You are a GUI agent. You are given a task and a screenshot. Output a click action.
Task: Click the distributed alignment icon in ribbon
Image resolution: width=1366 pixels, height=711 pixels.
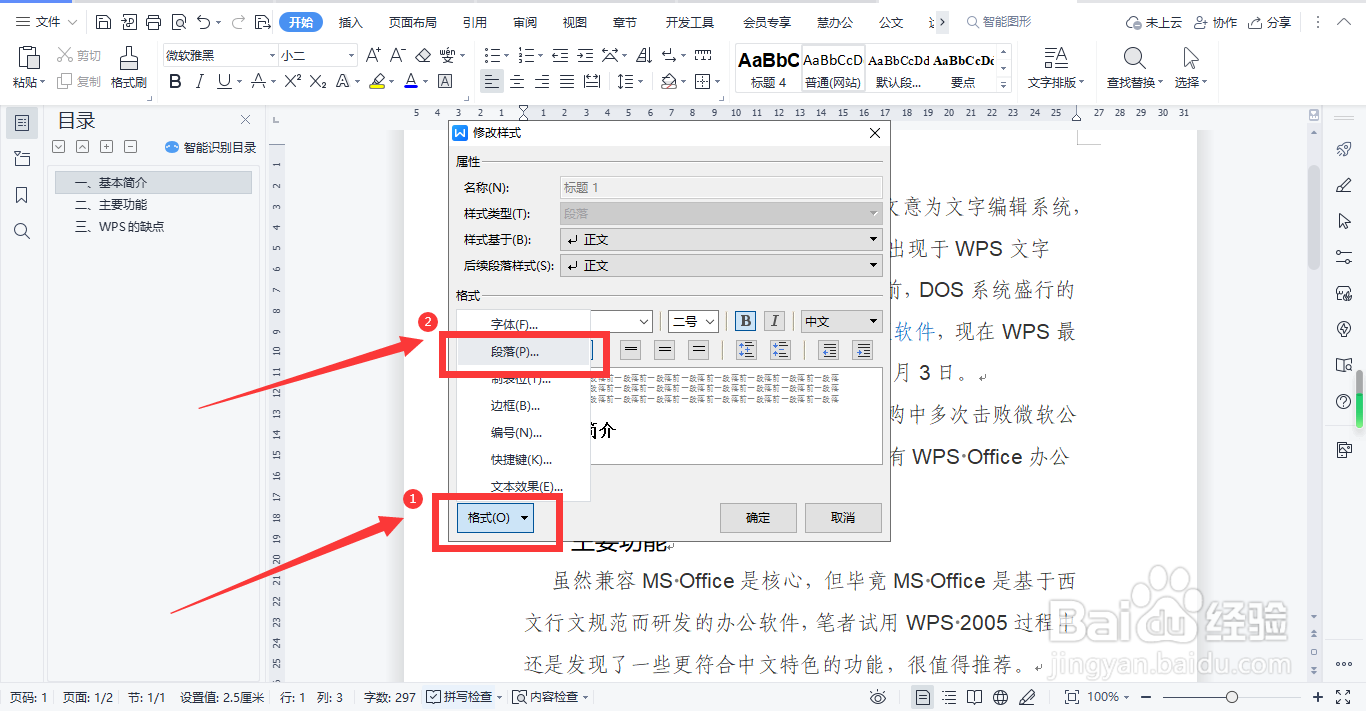[x=592, y=81]
